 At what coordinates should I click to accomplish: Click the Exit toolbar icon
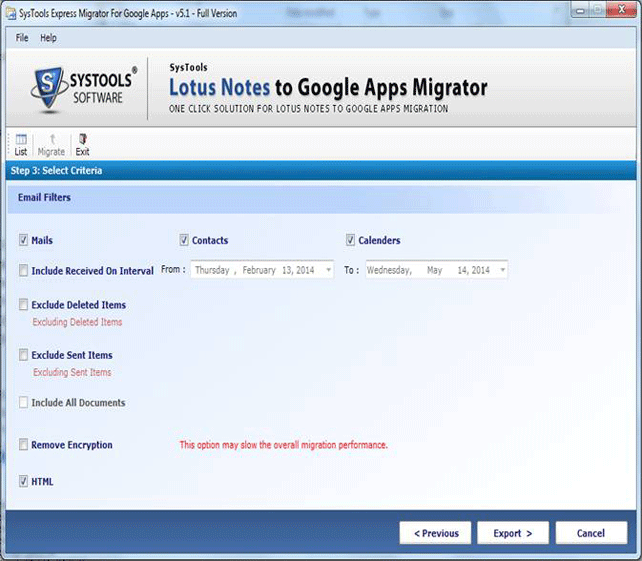coord(82,139)
